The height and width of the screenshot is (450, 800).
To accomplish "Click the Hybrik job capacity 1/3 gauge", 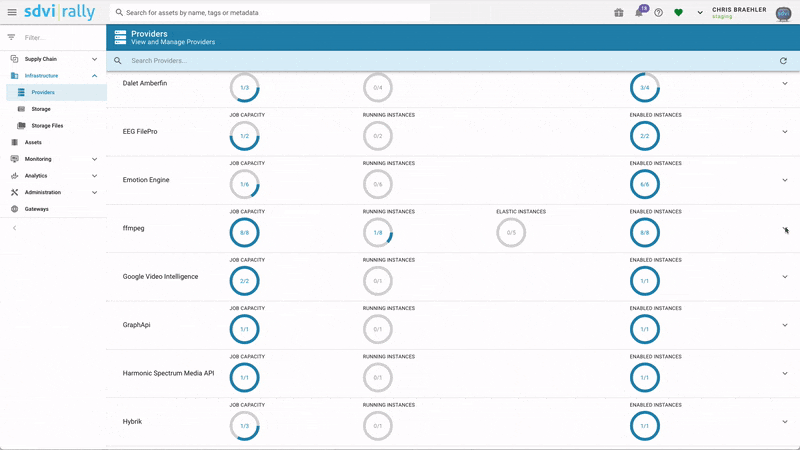I will point(244,426).
